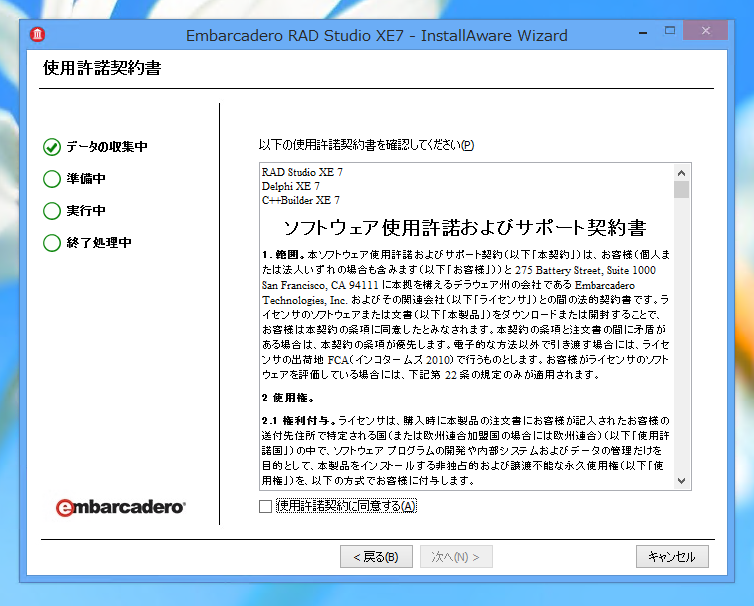Viewport: 754px width, 606px height.
Task: Click the '2 使用権。' section heading
Action: tap(288, 398)
